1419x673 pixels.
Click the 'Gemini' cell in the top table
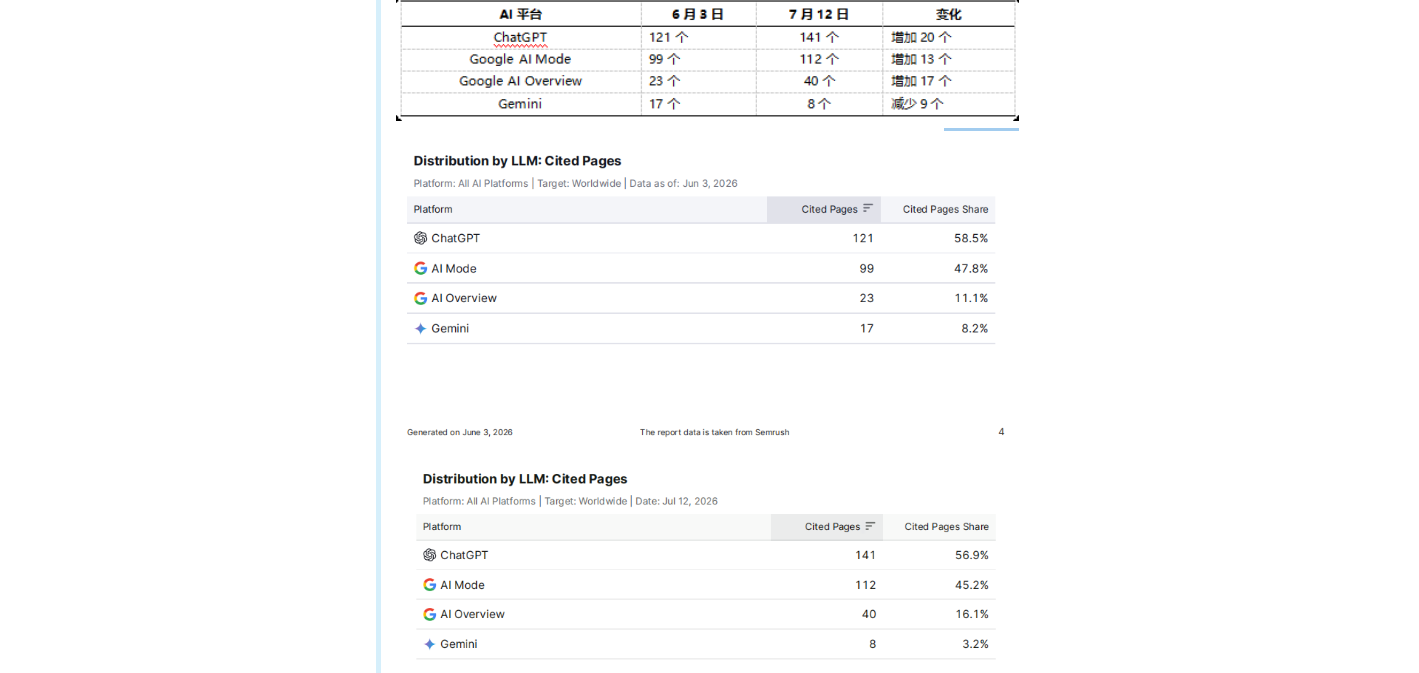[x=521, y=104]
